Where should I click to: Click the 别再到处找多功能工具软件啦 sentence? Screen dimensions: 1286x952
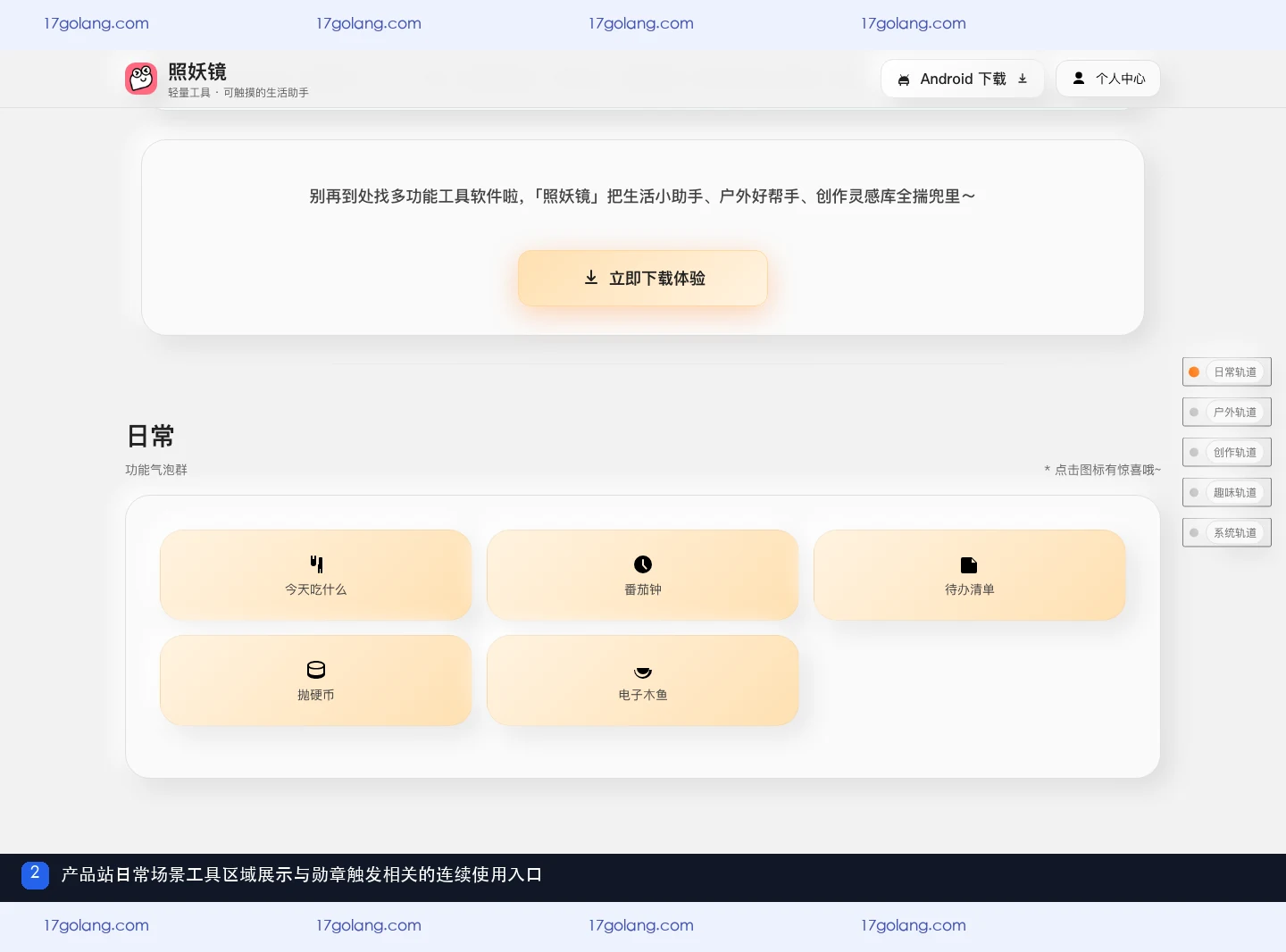642,196
